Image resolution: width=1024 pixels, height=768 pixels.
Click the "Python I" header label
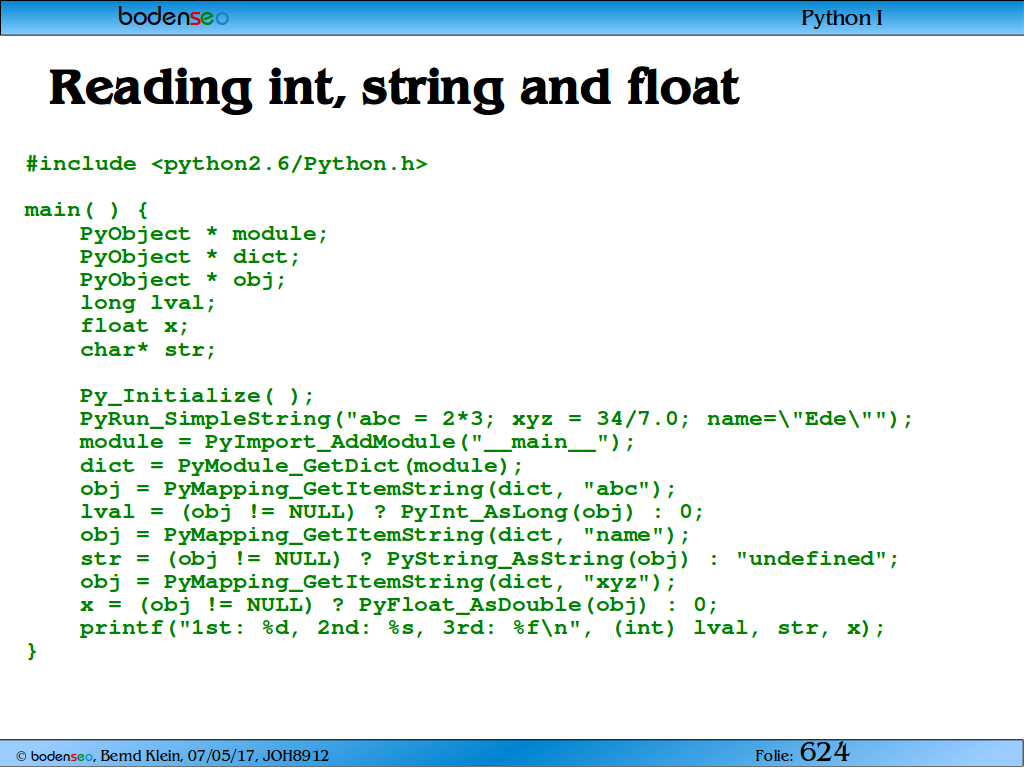(841, 18)
